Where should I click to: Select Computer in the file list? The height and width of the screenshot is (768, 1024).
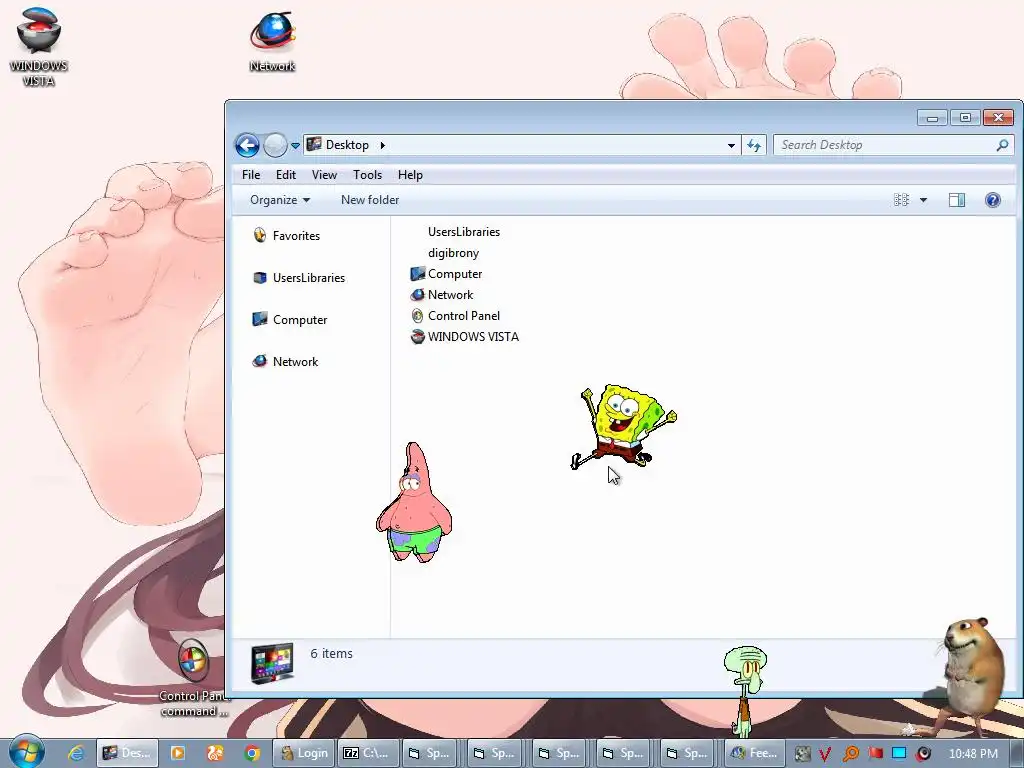tap(455, 274)
